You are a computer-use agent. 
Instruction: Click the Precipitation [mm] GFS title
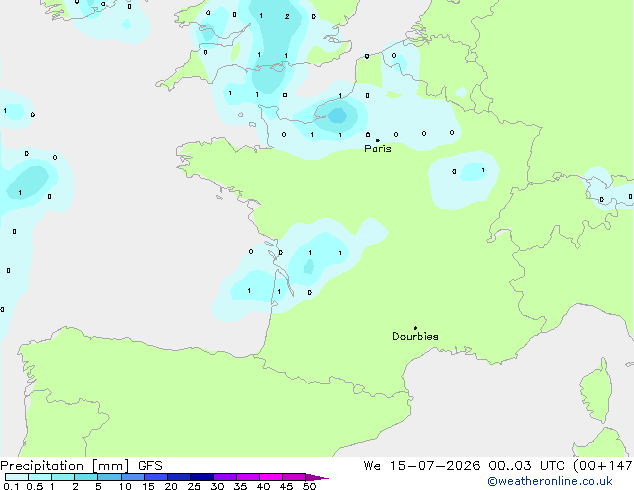(x=81, y=466)
